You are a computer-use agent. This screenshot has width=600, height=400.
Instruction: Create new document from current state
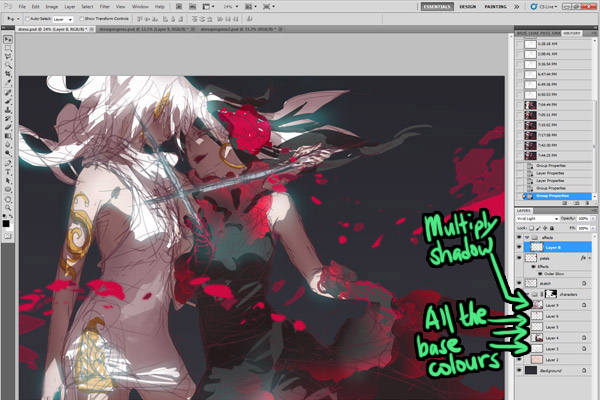click(565, 203)
